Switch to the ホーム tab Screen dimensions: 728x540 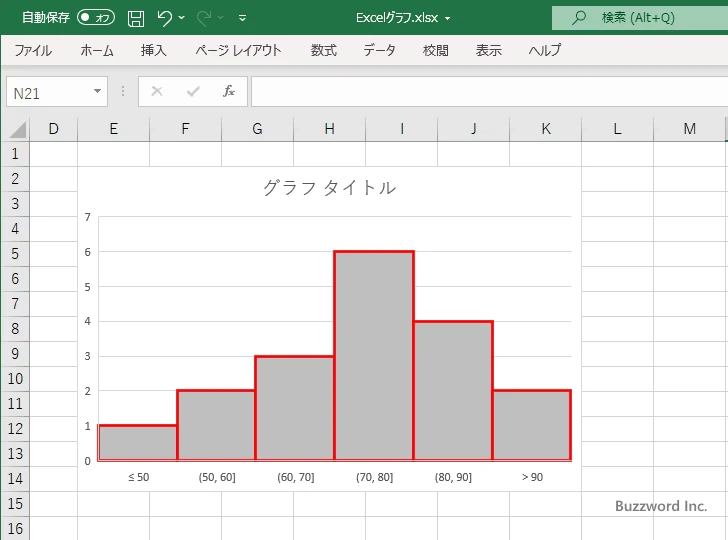[x=97, y=50]
